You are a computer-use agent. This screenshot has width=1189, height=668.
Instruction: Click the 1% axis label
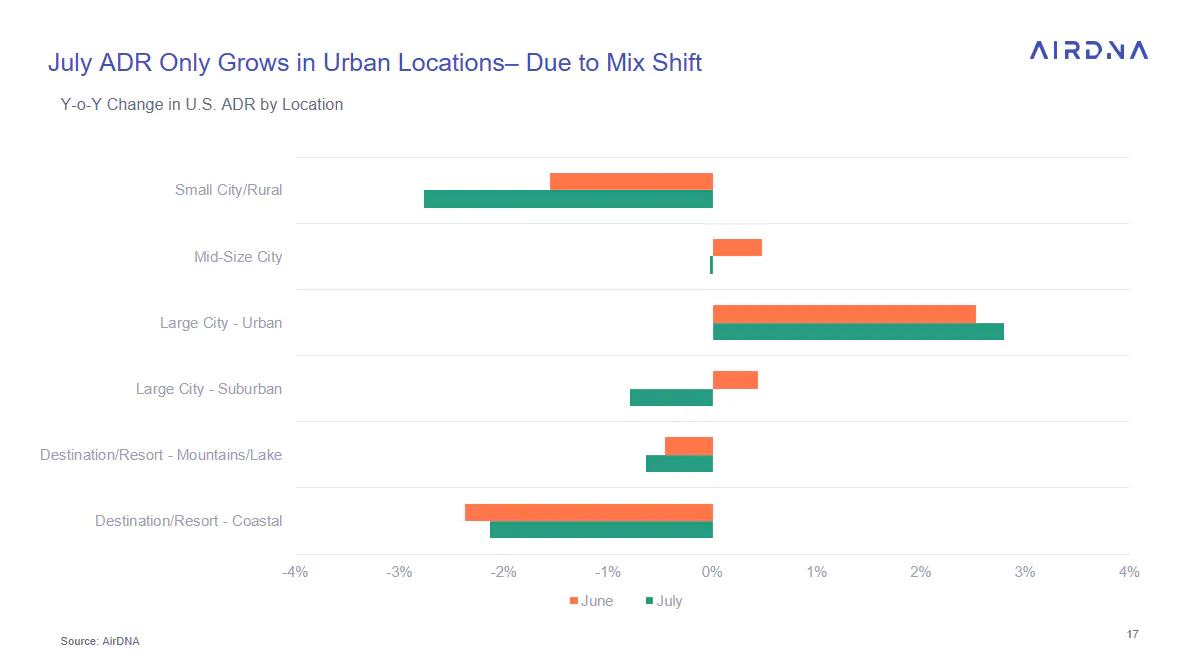tap(816, 572)
